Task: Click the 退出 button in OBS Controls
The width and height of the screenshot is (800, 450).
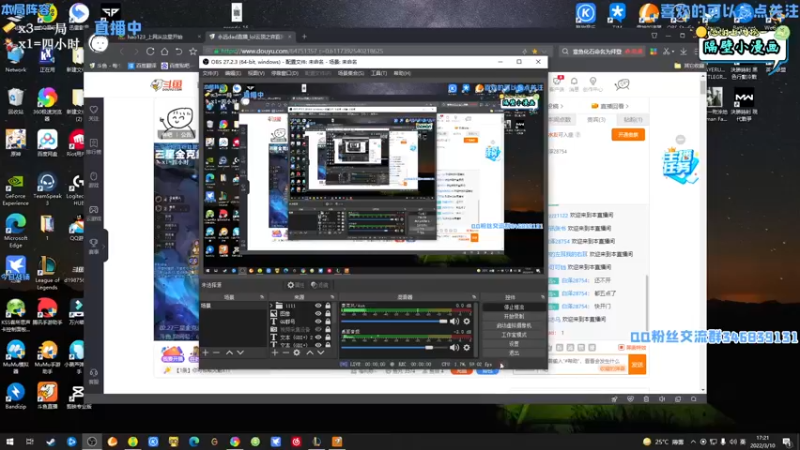Action: point(514,353)
